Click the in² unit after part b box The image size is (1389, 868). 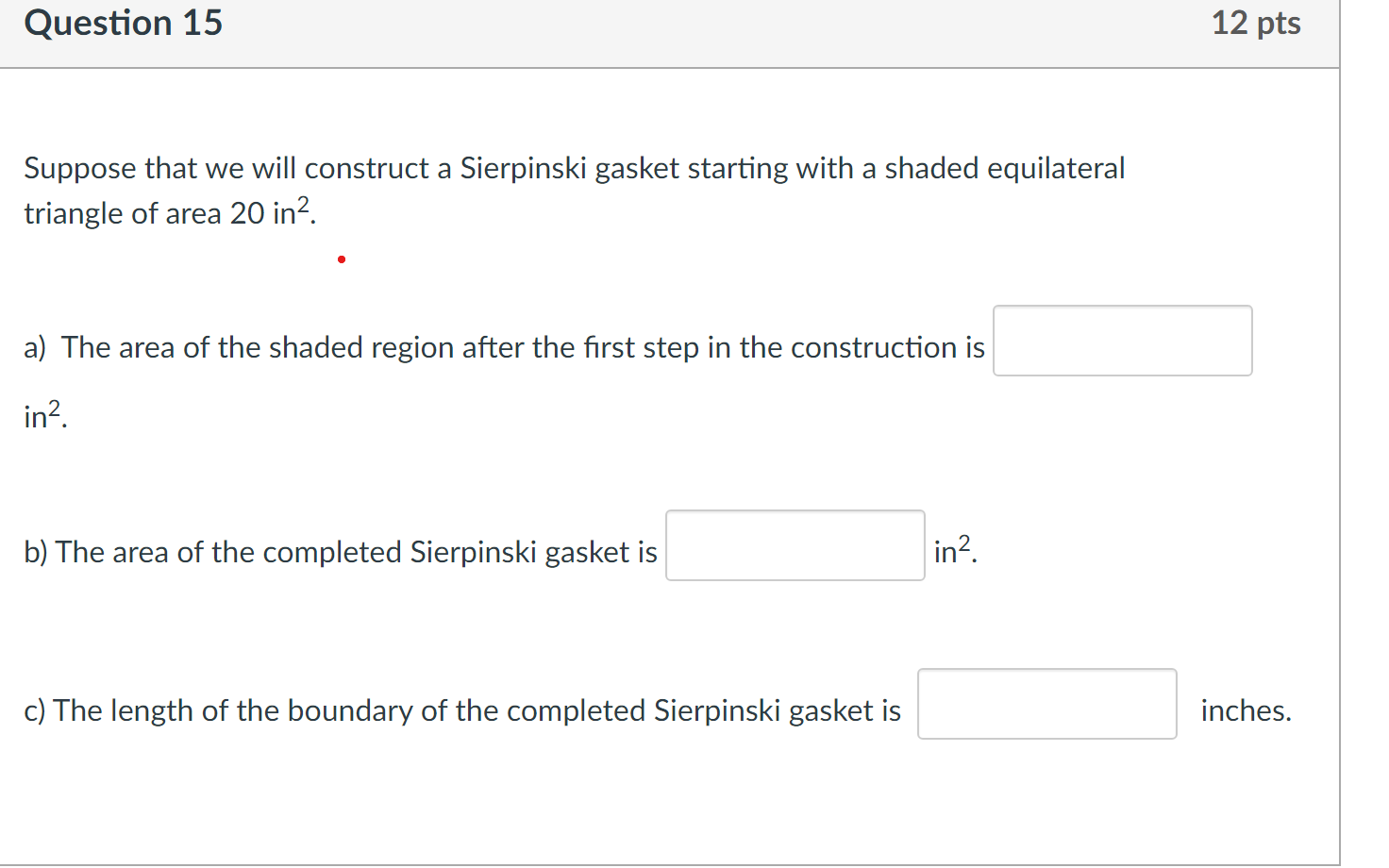[x=956, y=550]
